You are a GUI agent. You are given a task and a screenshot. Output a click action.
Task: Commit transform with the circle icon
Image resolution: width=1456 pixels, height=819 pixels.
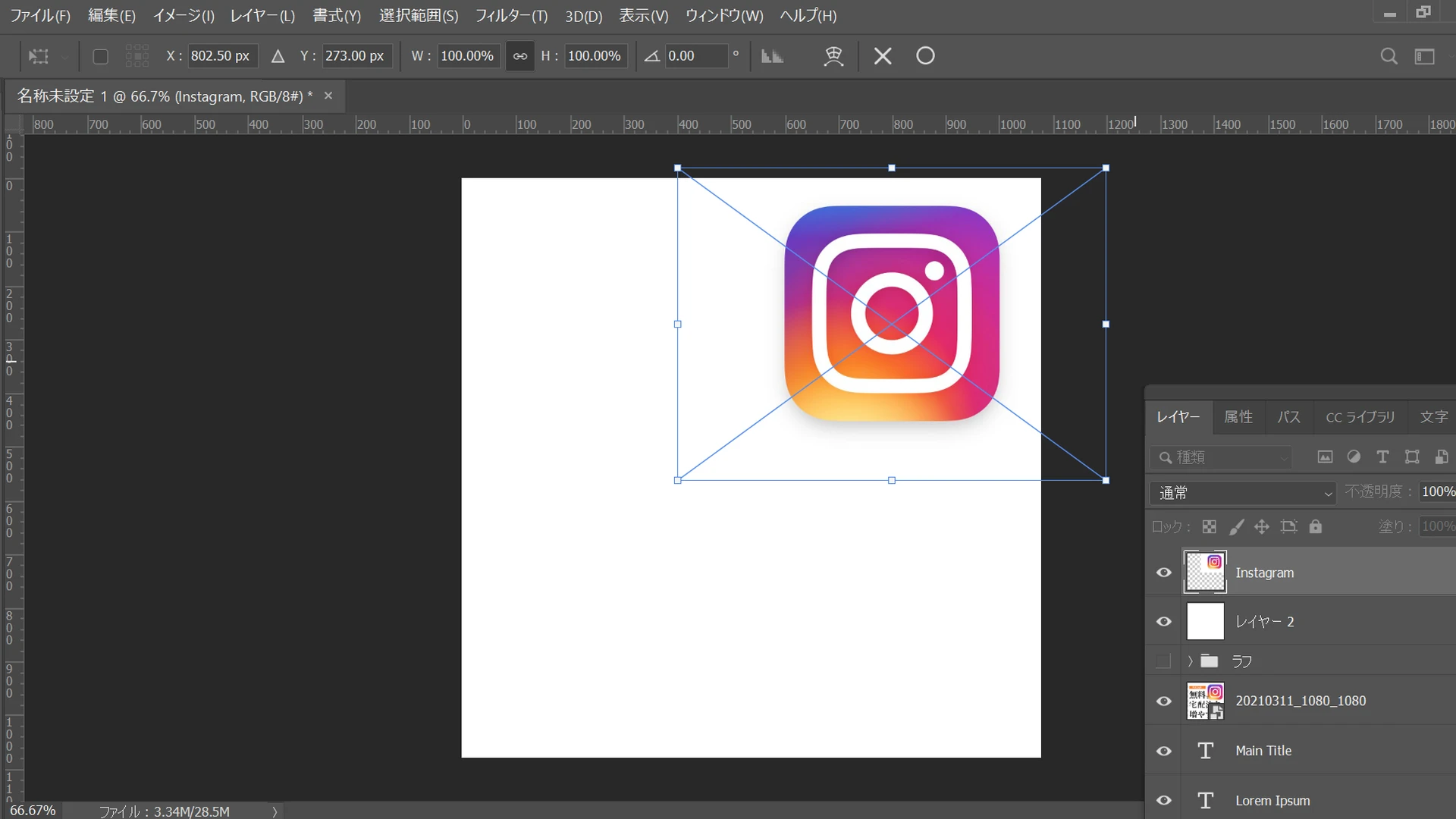925,56
